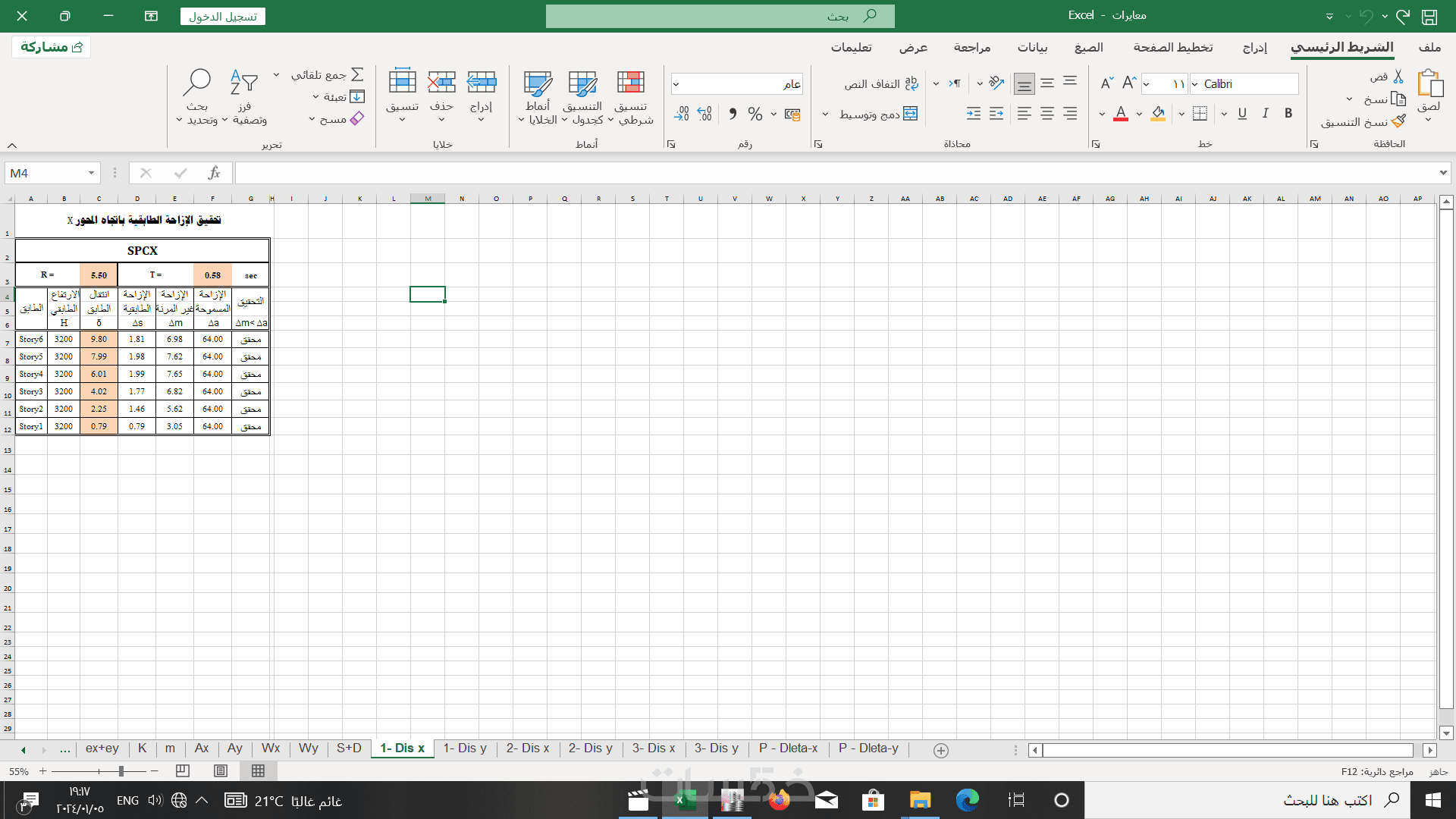1456x819 pixels.
Task: Click the percent style icon
Action: (755, 114)
